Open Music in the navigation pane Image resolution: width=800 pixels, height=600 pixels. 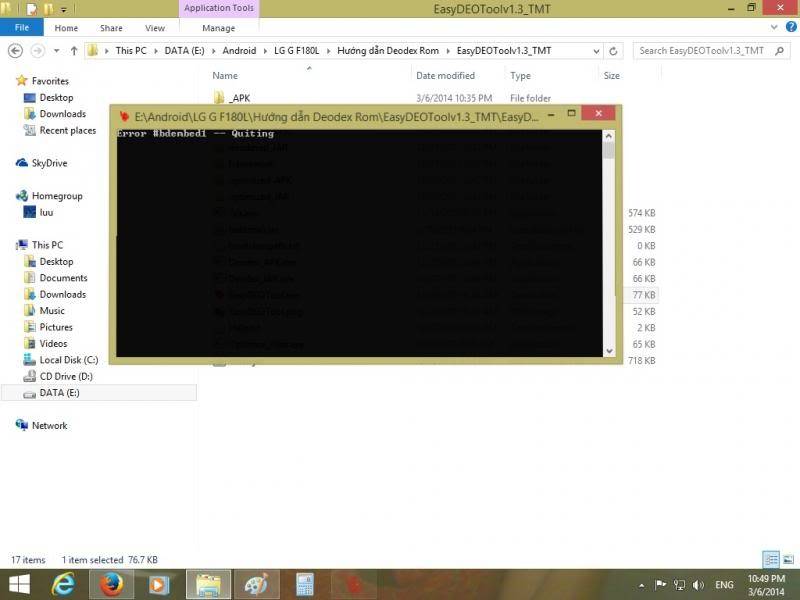pyautogui.click(x=52, y=311)
